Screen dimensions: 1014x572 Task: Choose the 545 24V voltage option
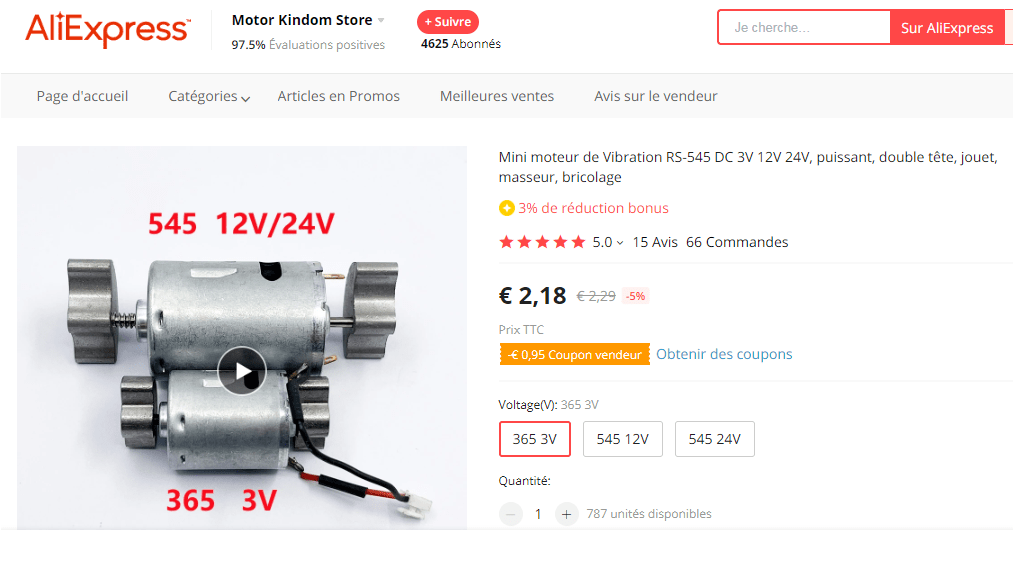(715, 439)
